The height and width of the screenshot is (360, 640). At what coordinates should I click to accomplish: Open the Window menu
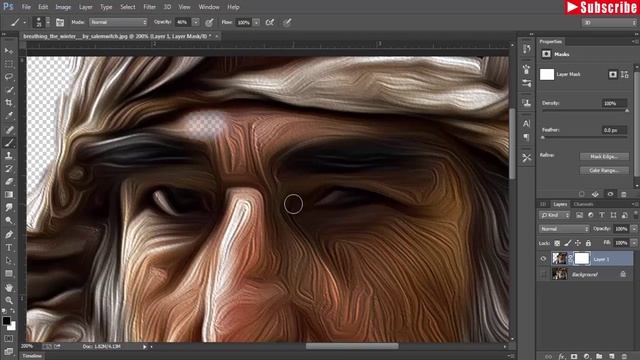pos(209,7)
